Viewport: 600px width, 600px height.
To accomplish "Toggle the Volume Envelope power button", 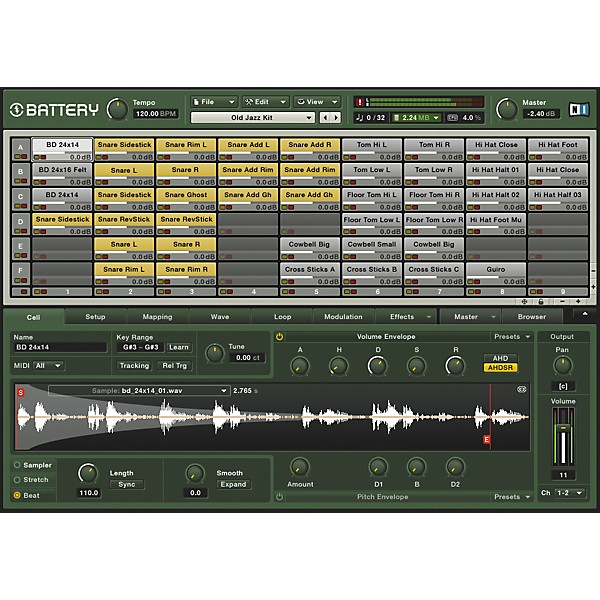I will (x=279, y=337).
